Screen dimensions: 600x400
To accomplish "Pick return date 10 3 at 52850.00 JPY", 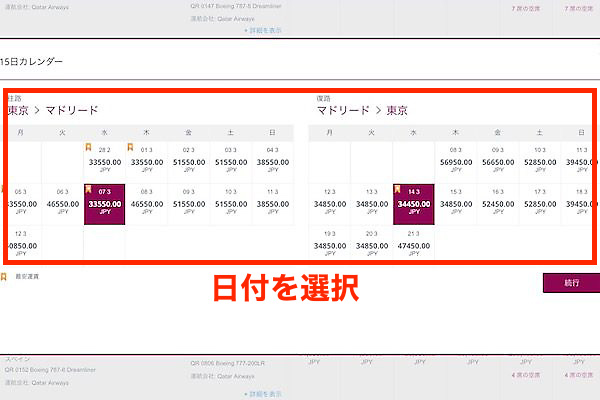I will click(540, 162).
